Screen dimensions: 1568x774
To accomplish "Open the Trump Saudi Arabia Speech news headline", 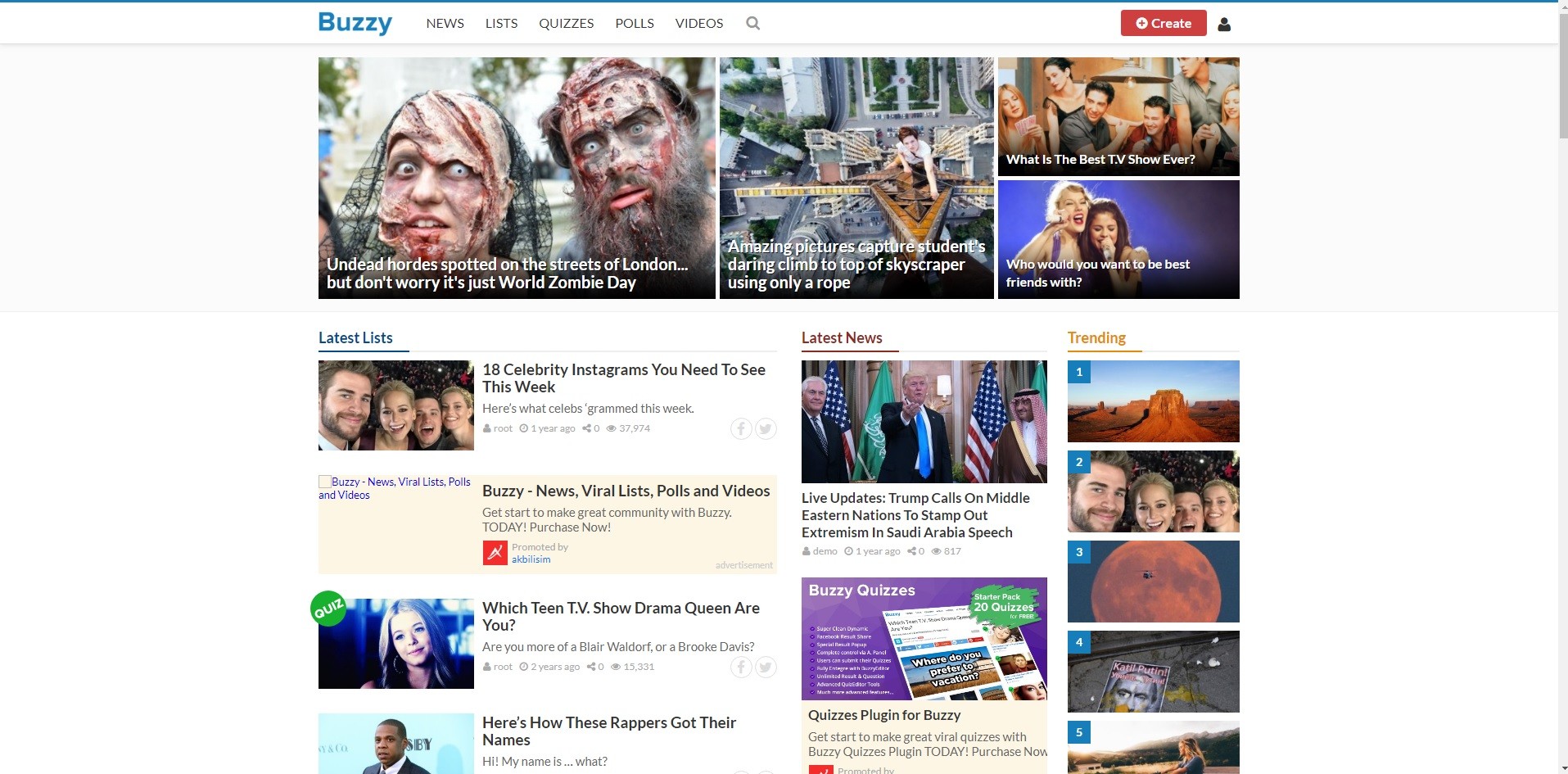I will [x=915, y=515].
